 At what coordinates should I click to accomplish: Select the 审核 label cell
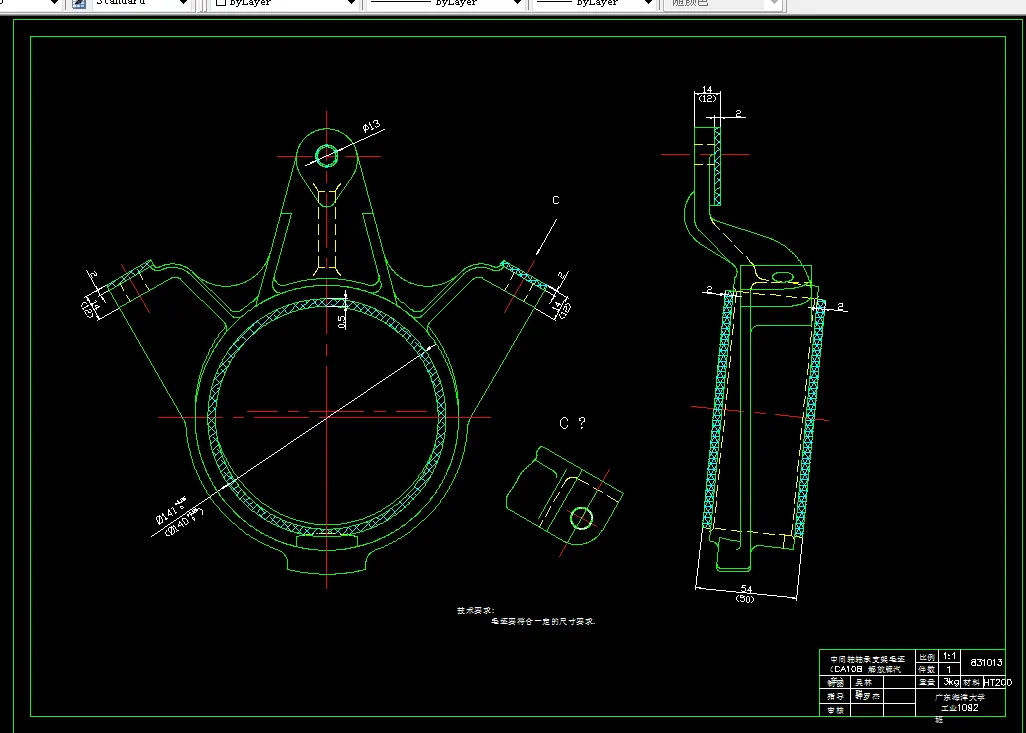[x=836, y=710]
